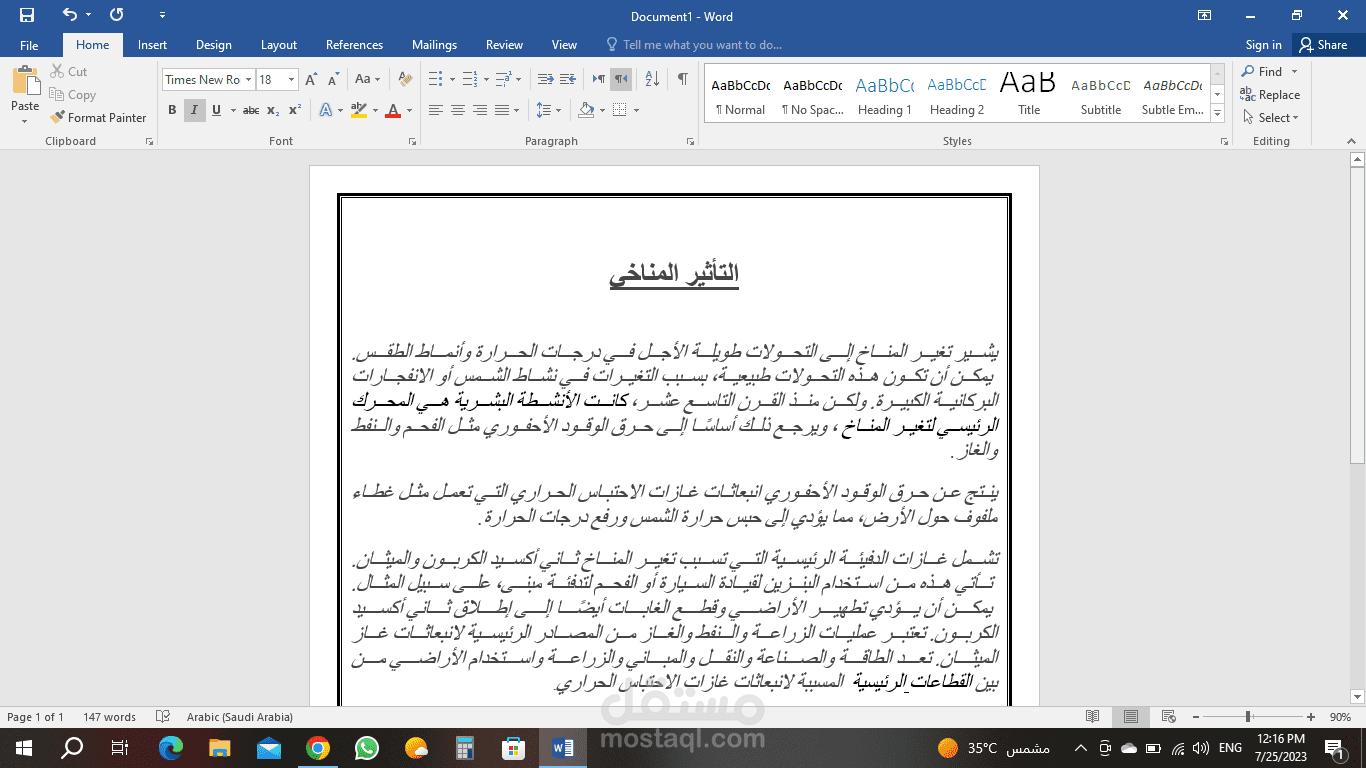Open WhatsApp from the taskbar
The width and height of the screenshot is (1366, 768).
pos(367,748)
